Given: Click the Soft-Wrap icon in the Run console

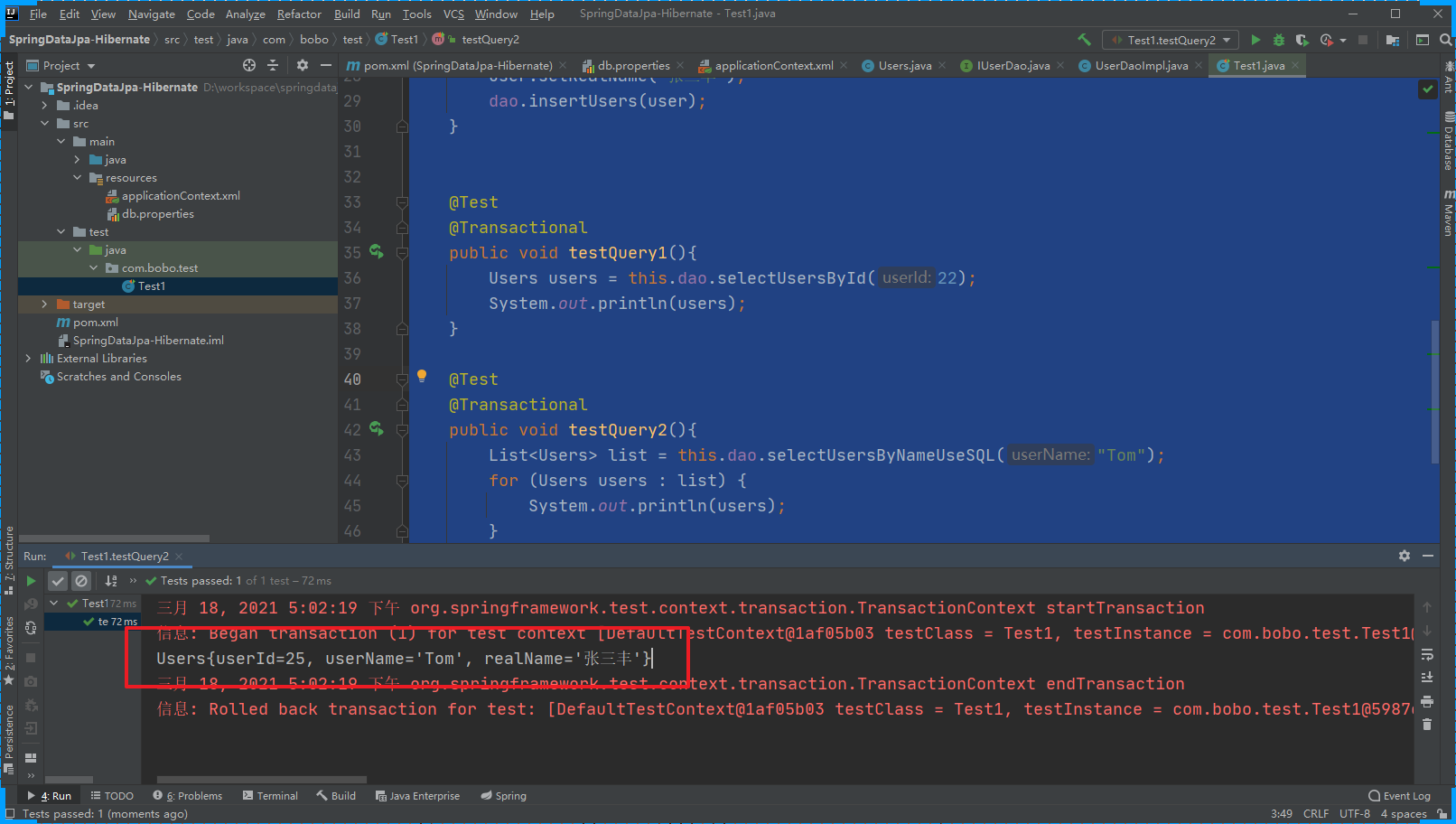Looking at the screenshot, I should point(1427,654).
